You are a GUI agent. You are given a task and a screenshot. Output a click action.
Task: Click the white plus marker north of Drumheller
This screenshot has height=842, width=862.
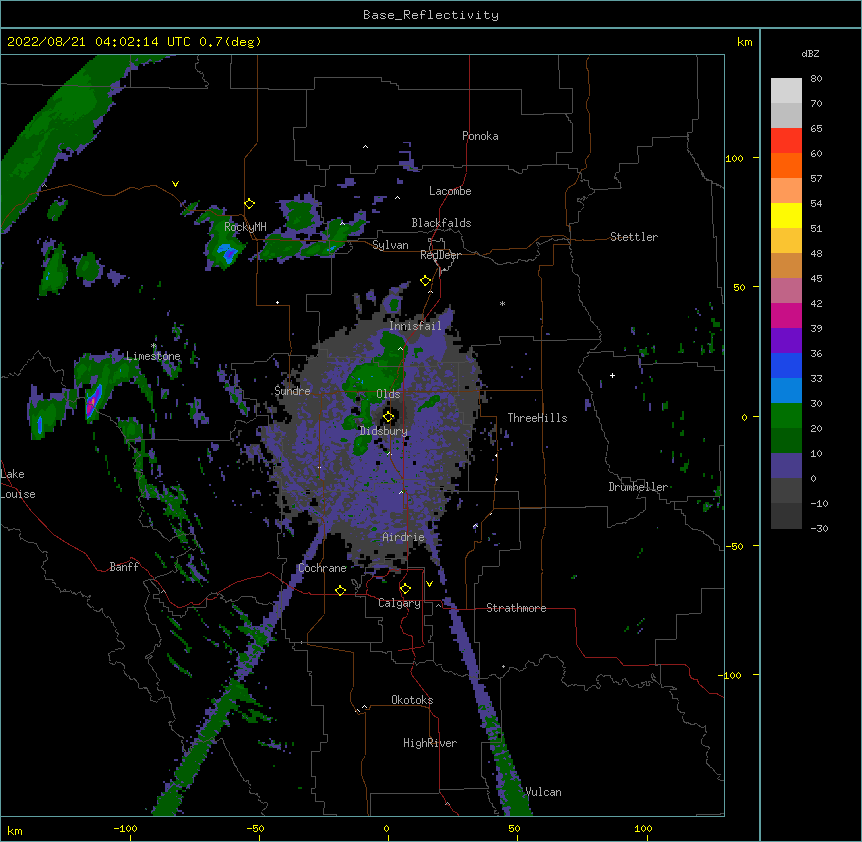pos(612,375)
